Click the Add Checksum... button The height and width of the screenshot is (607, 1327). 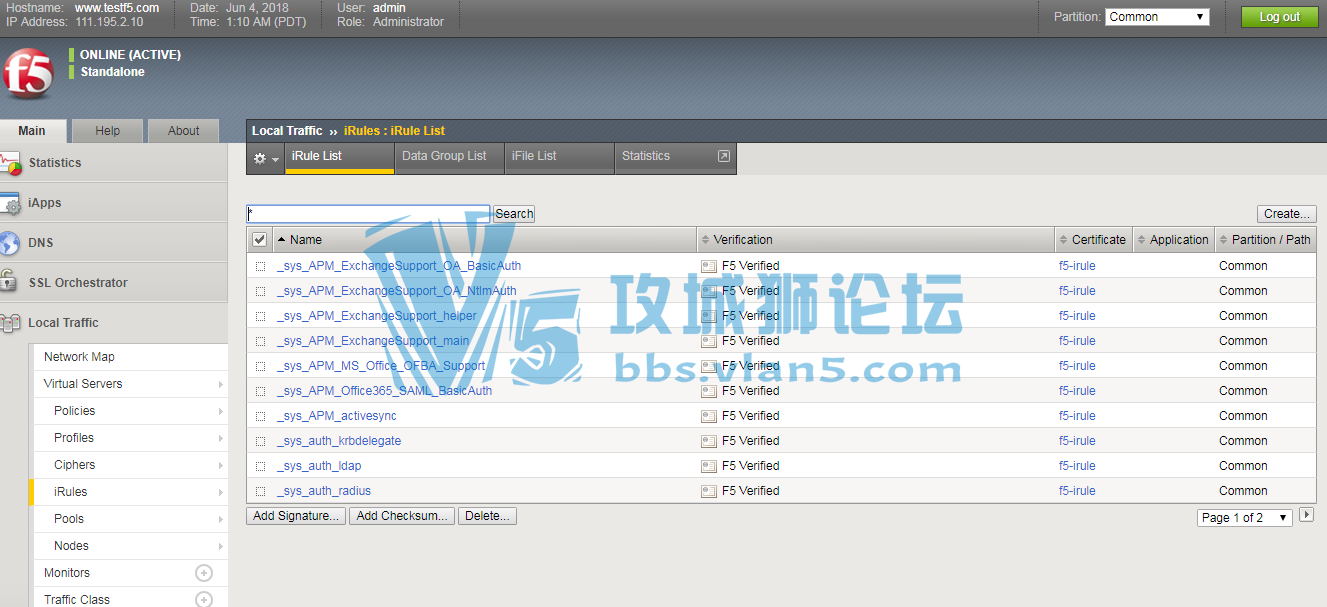pos(402,516)
